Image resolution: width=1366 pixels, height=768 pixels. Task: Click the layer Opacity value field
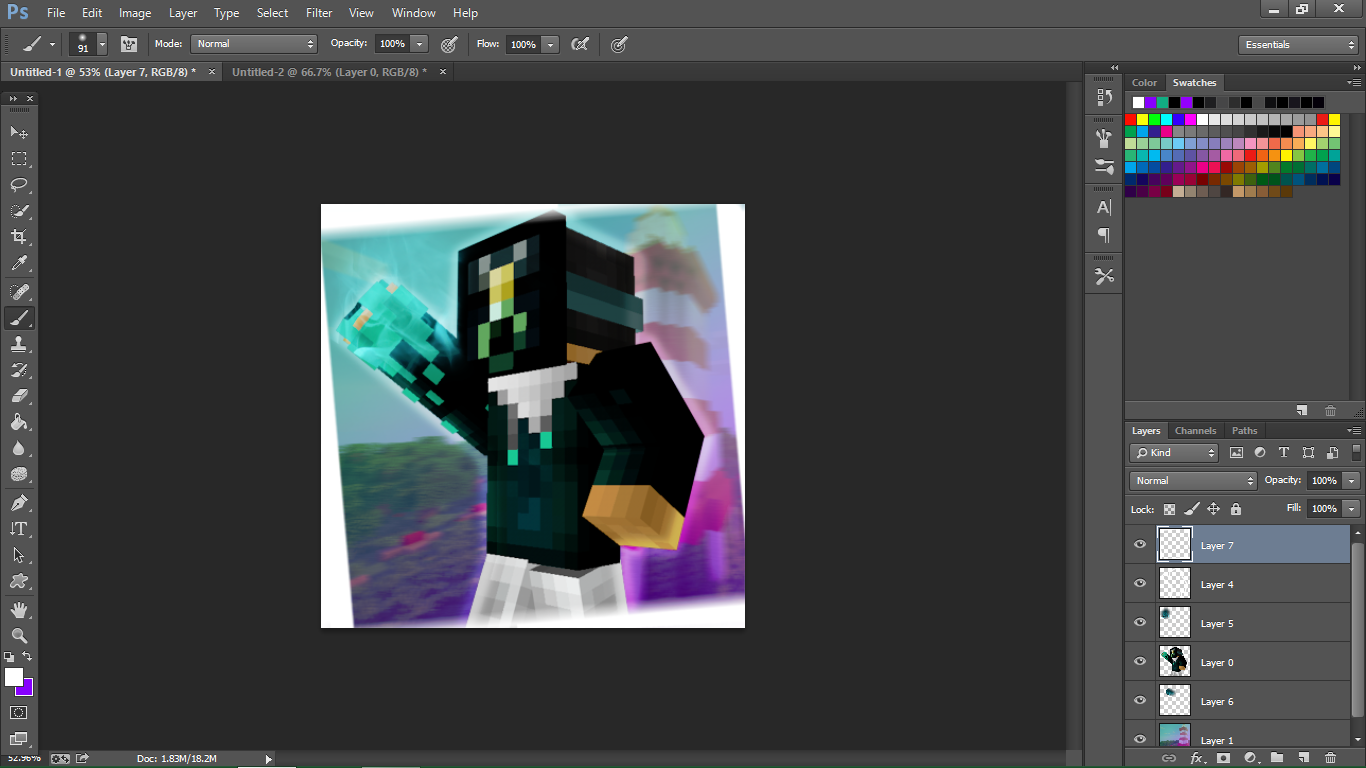[1324, 481]
